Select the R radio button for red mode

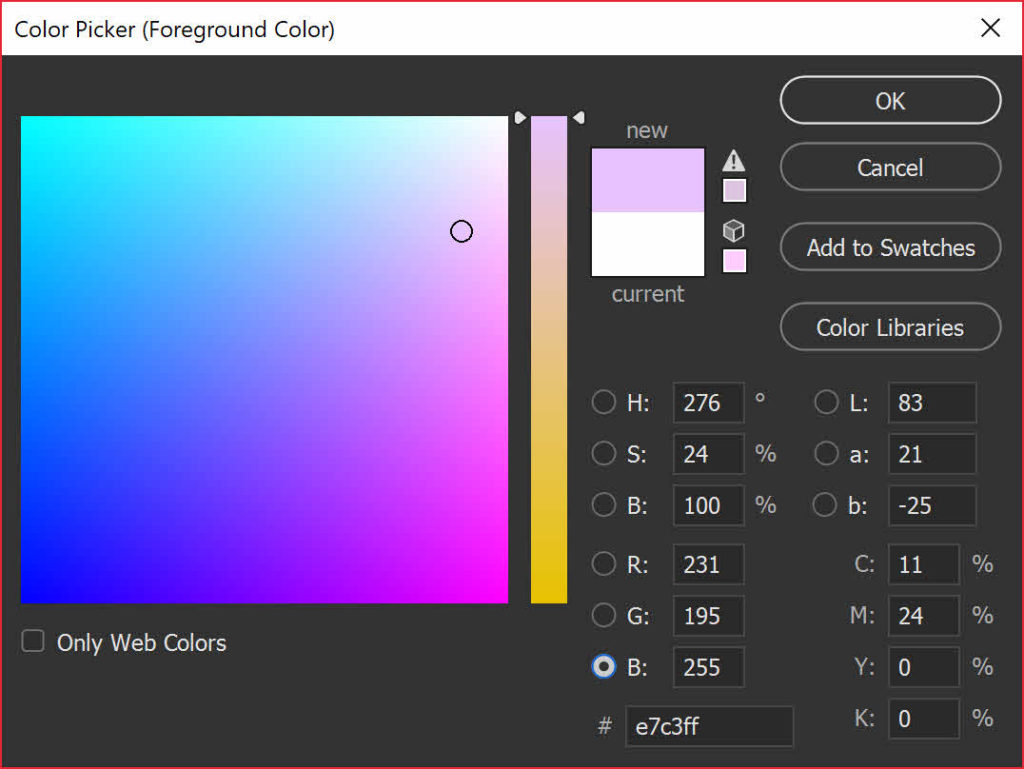[604, 564]
